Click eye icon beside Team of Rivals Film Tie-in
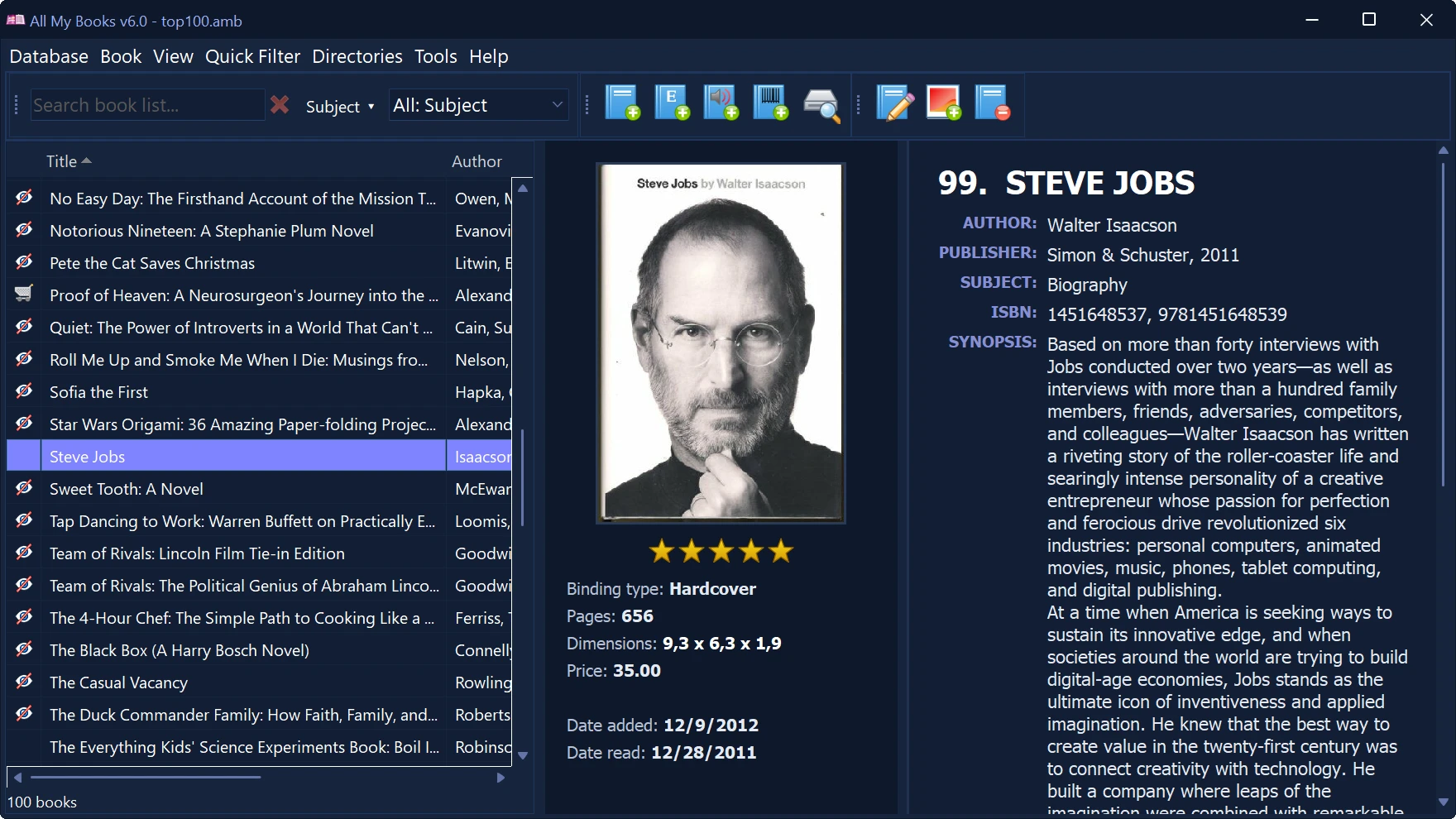Image resolution: width=1456 pixels, height=819 pixels. pyautogui.click(x=24, y=552)
